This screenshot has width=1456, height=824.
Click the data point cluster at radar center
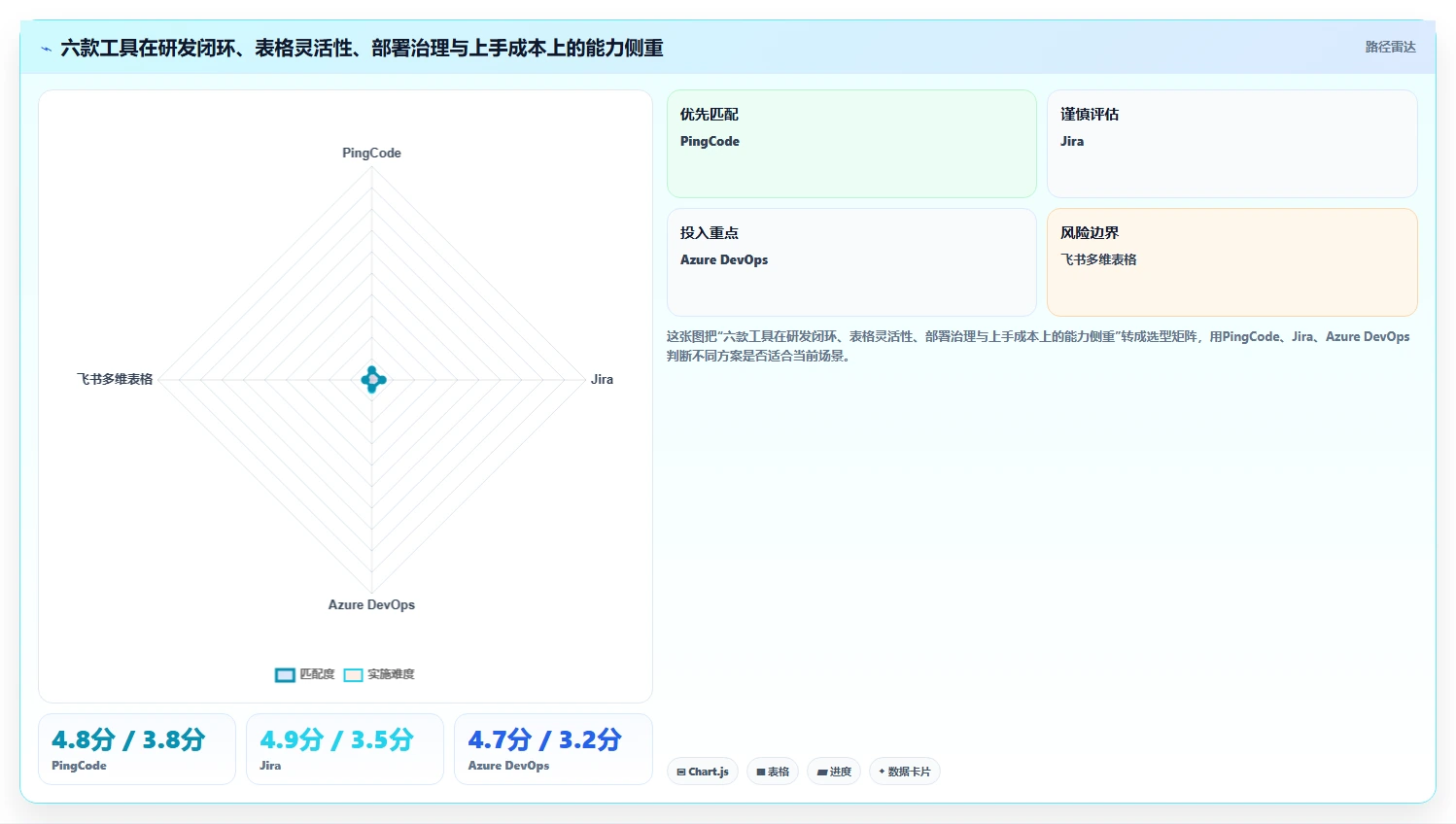[x=373, y=379]
